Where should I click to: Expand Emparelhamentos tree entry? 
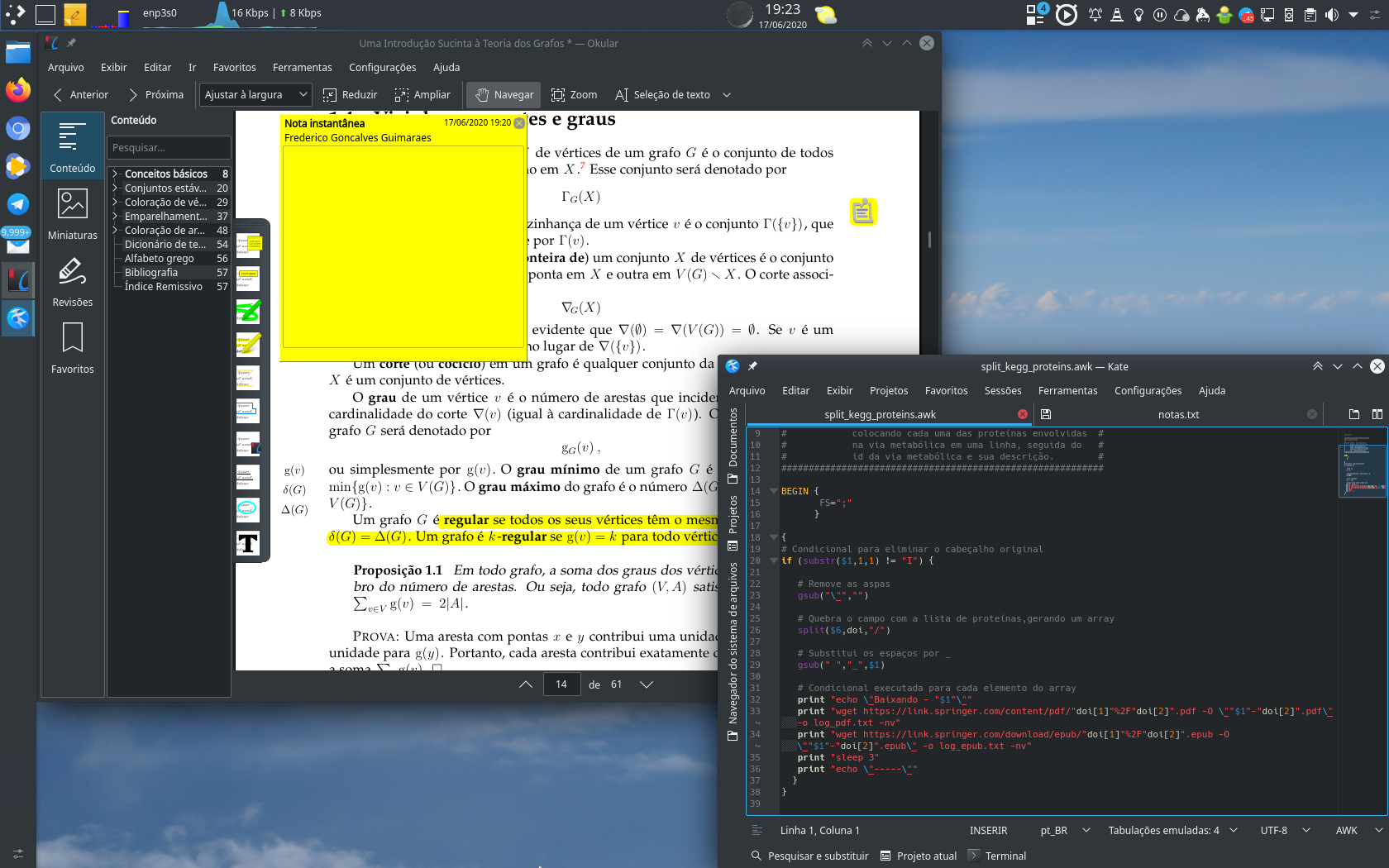click(116, 217)
